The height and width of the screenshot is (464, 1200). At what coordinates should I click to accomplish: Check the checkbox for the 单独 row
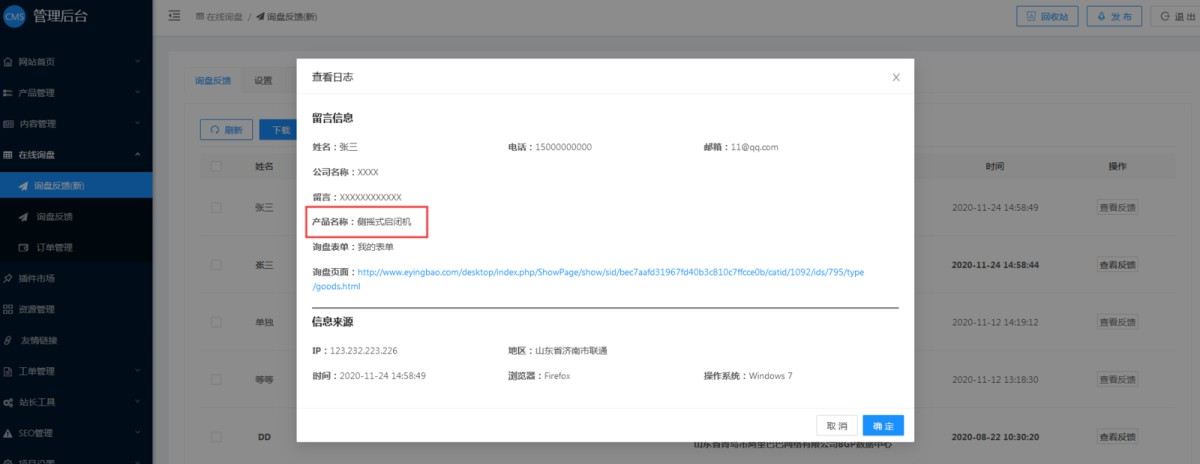[x=216, y=322]
